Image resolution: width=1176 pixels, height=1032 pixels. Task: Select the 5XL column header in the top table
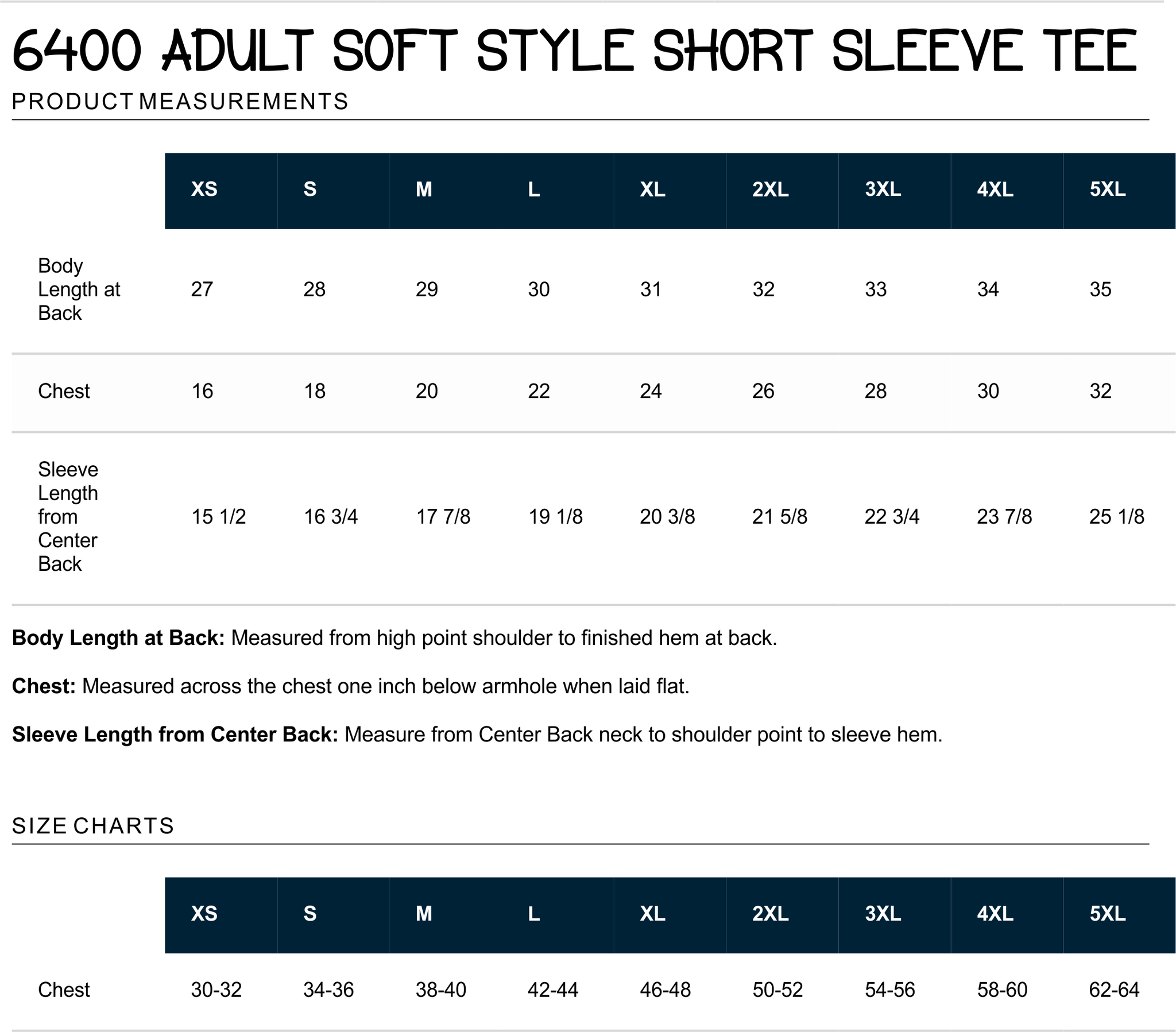[1108, 190]
